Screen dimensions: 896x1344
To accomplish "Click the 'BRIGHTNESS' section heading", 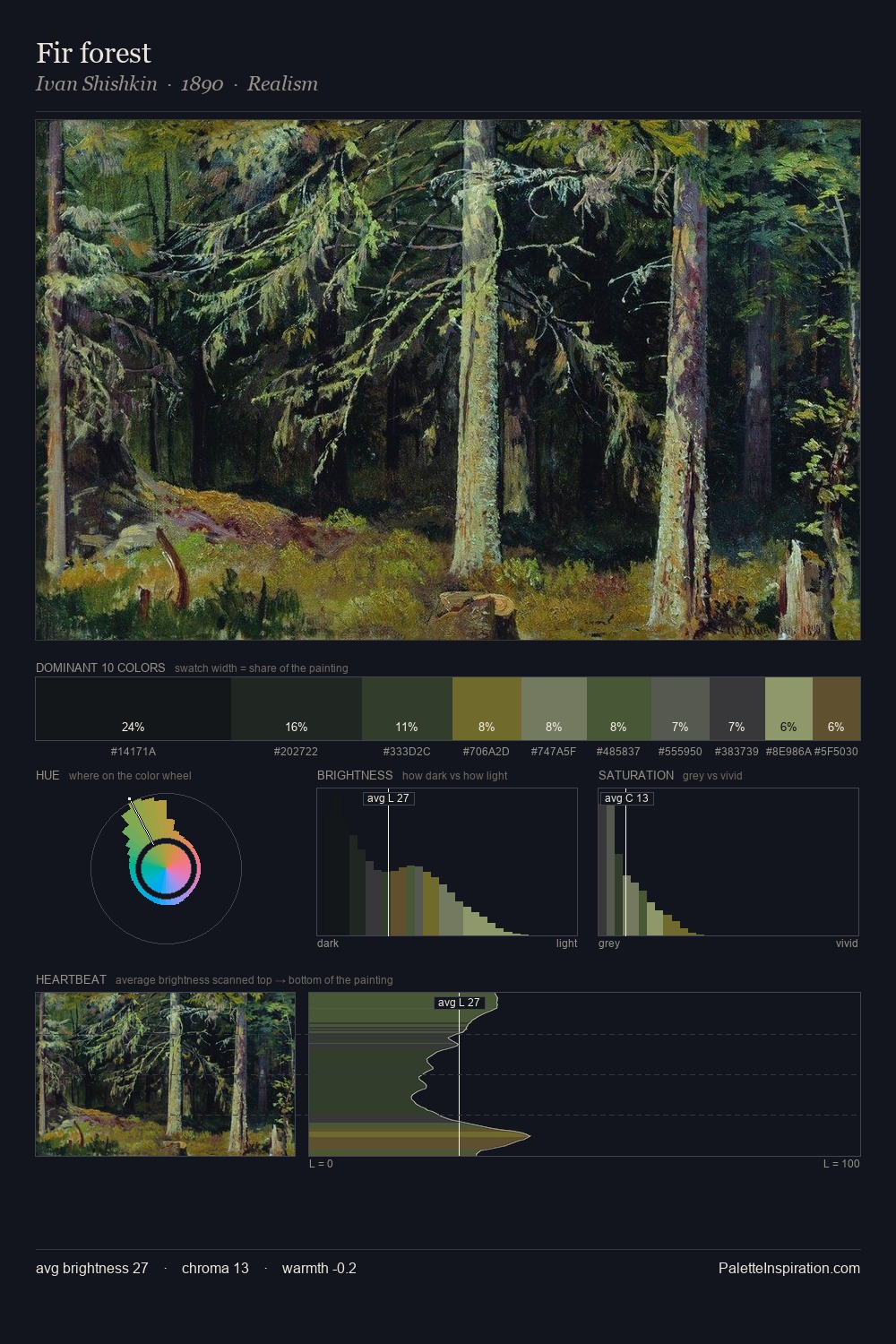I will [x=355, y=775].
